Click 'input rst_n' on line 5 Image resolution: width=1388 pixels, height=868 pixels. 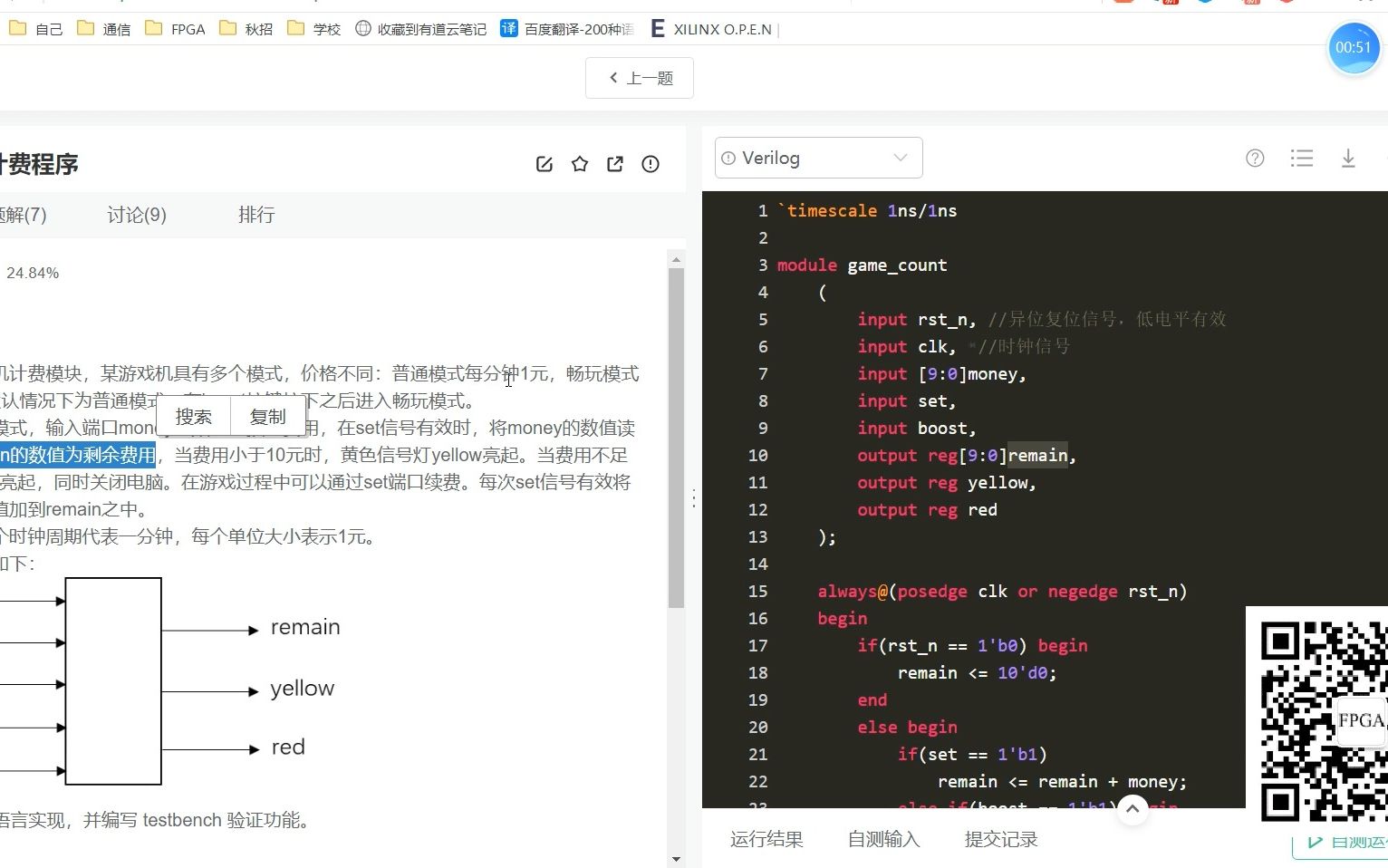[916, 319]
